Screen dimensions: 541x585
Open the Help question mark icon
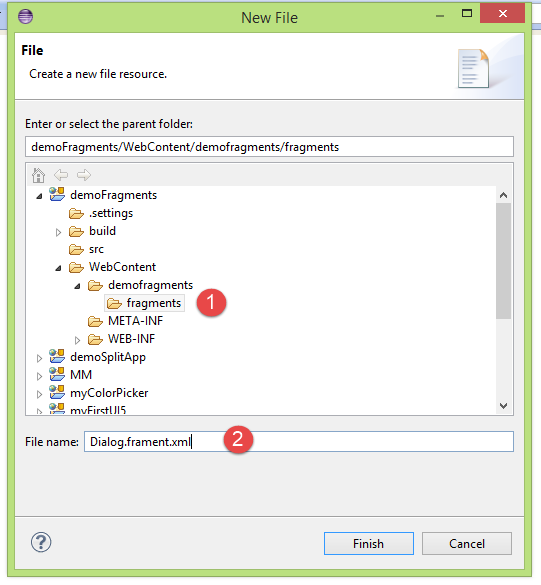tap(41, 542)
